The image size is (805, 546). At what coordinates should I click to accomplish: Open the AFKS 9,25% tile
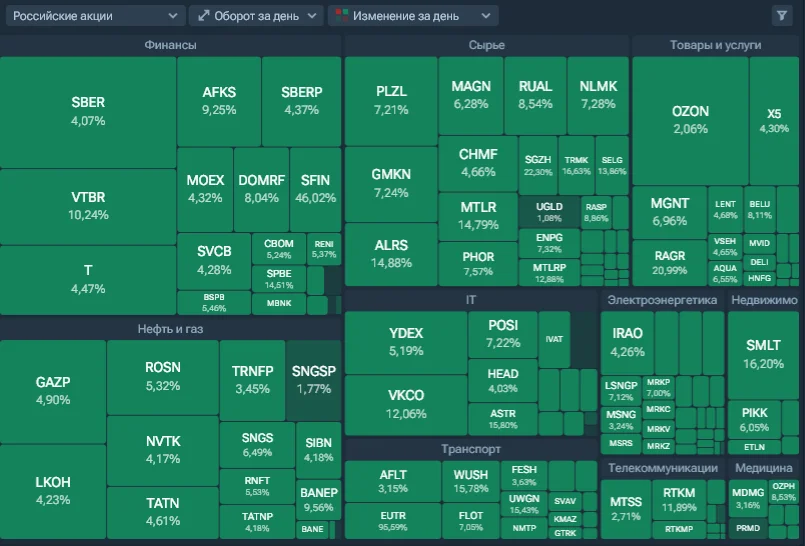tap(219, 101)
